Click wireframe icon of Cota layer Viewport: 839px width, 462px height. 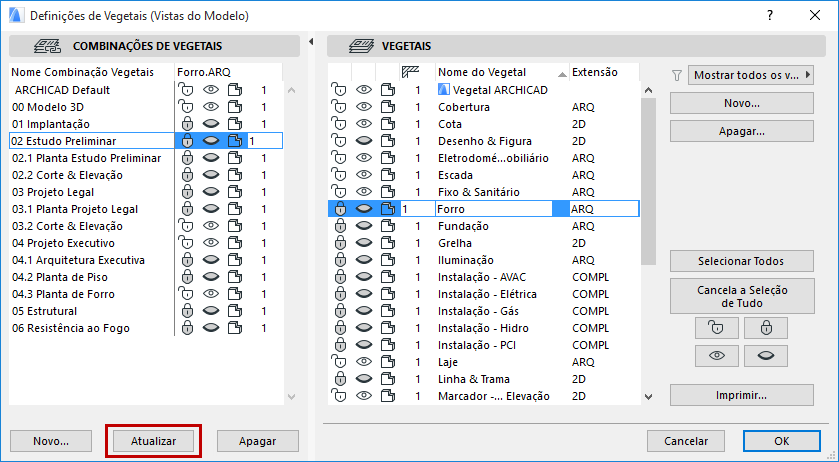coord(388,124)
